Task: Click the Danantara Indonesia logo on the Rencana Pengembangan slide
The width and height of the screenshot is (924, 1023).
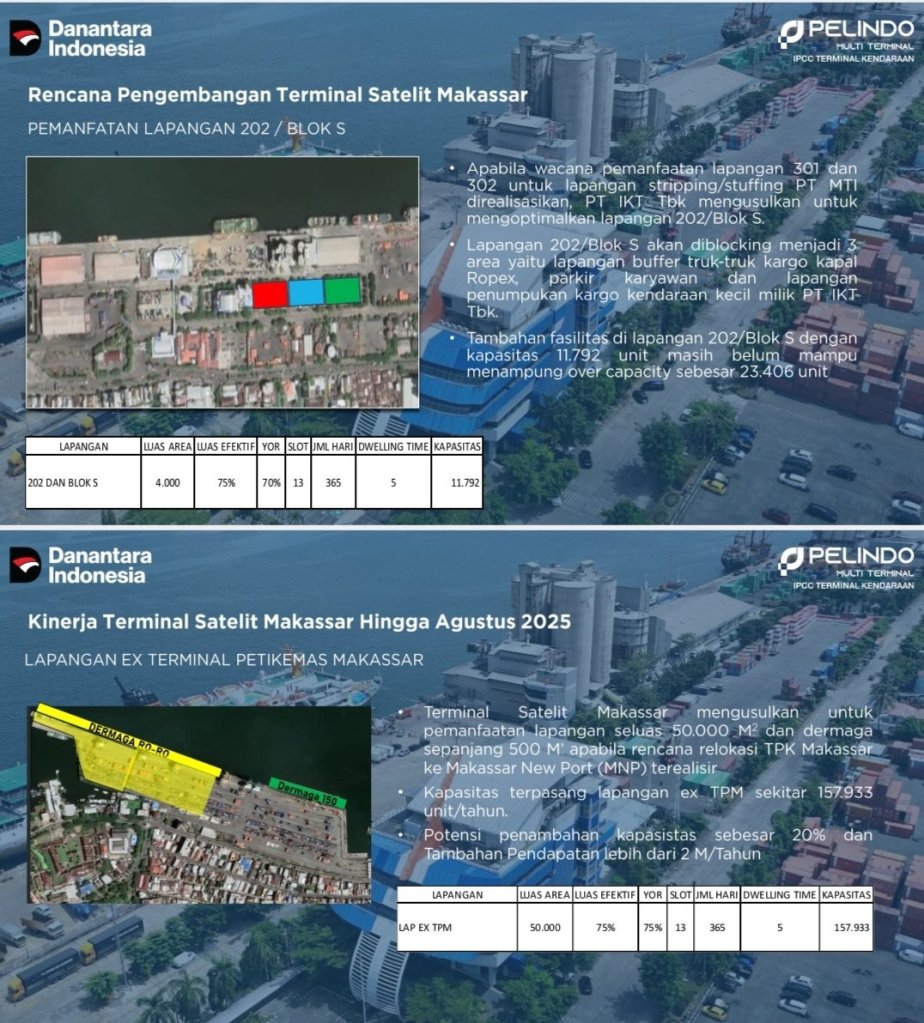Action: 79,38
